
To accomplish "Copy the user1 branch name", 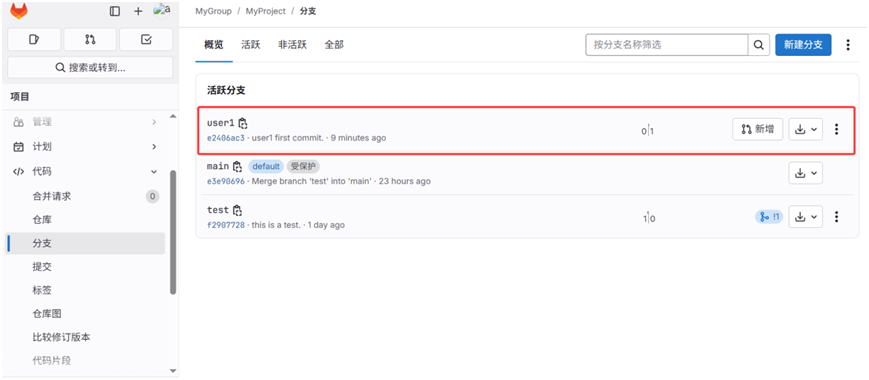I will 243,123.
